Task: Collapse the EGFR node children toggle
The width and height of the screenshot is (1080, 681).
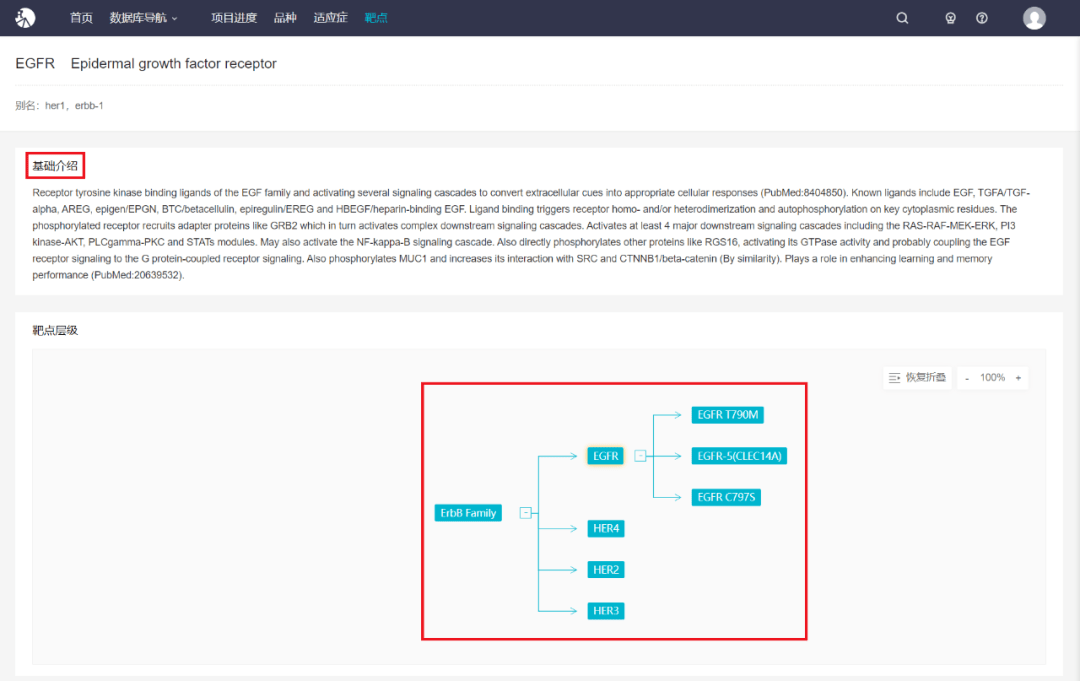Action: pyautogui.click(x=640, y=456)
